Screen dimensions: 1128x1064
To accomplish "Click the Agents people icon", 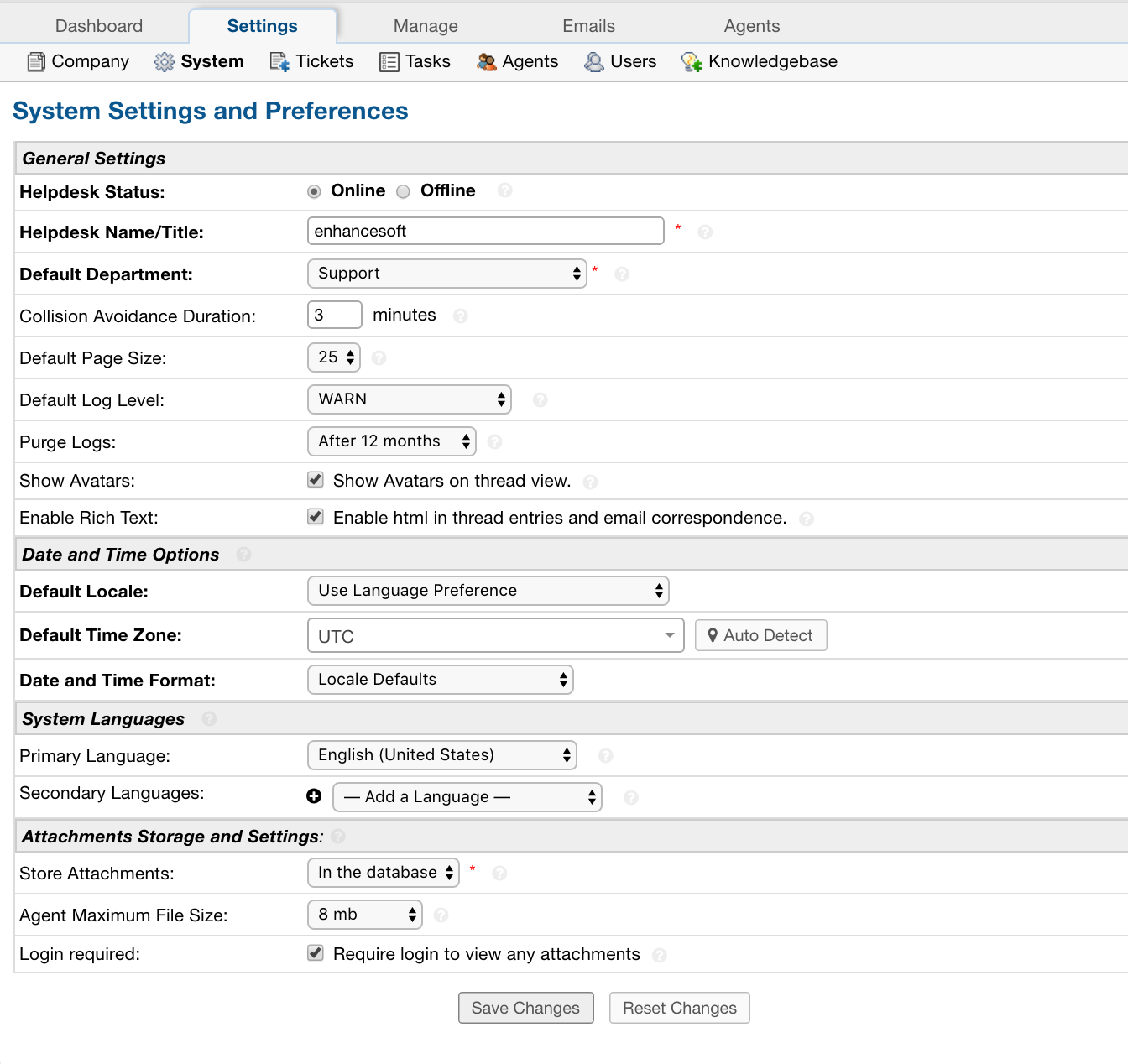I will point(487,62).
